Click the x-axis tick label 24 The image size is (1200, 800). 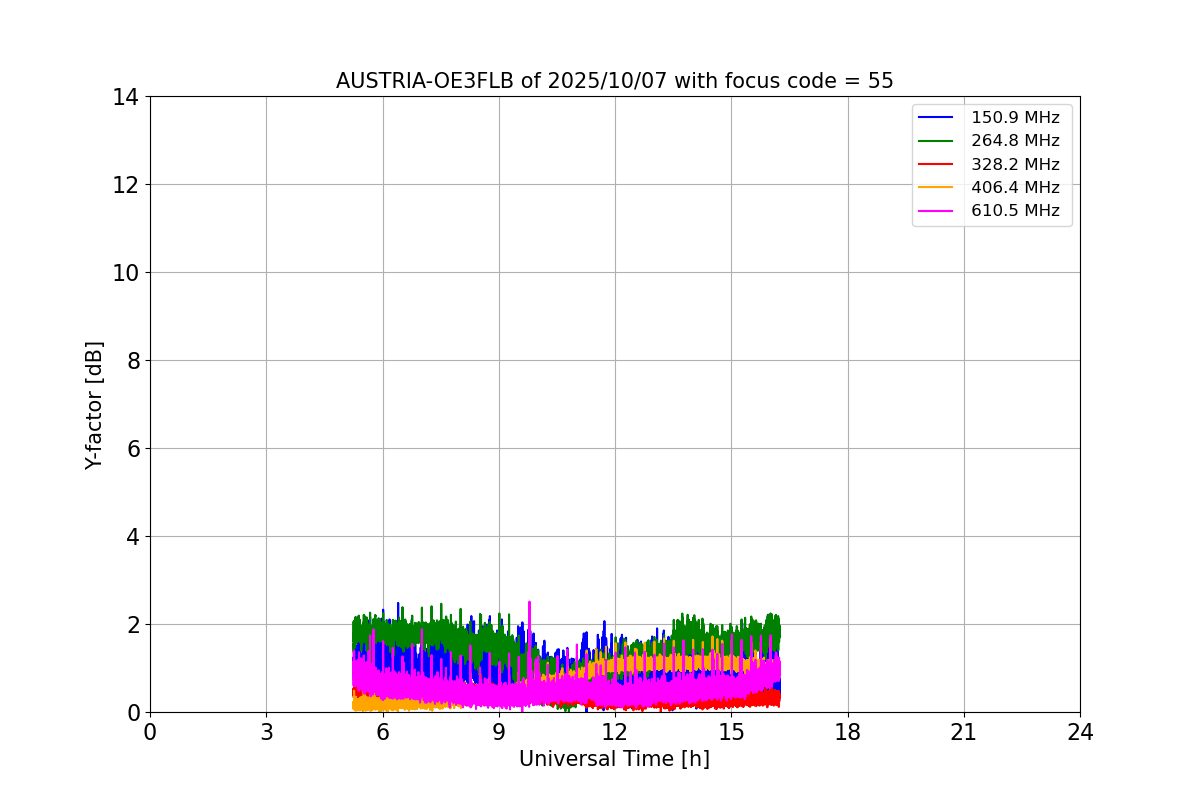[1080, 732]
